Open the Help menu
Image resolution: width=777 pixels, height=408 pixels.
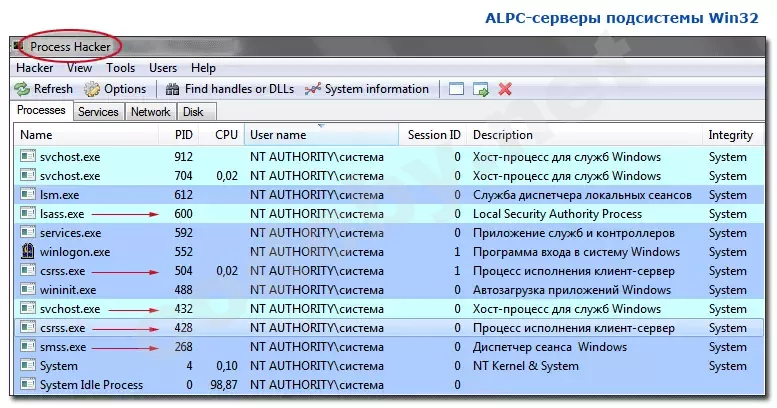203,68
